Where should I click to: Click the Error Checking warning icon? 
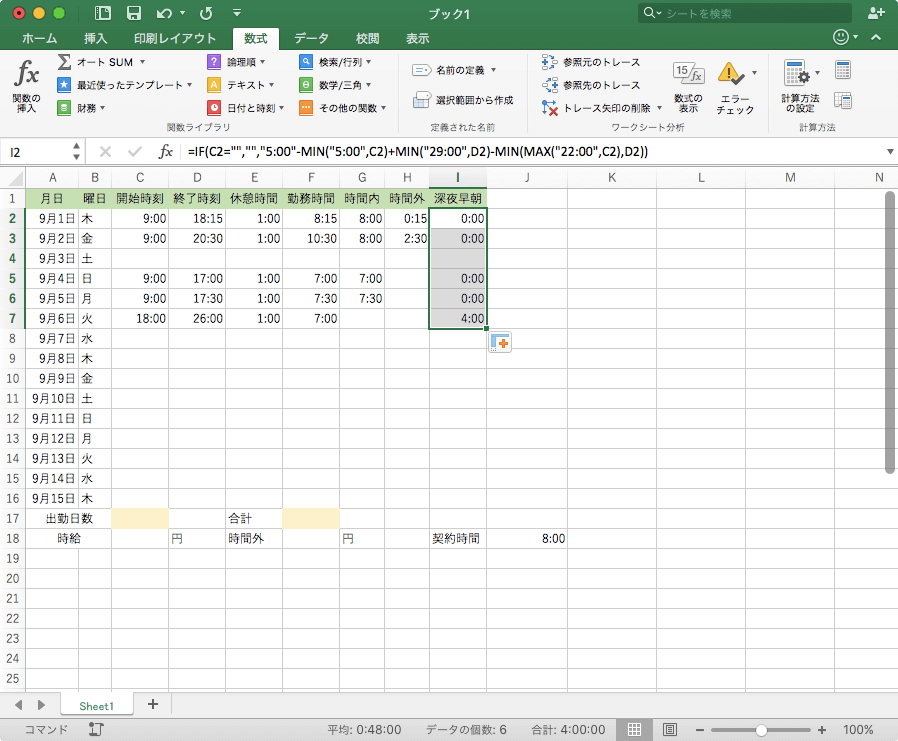tap(730, 73)
